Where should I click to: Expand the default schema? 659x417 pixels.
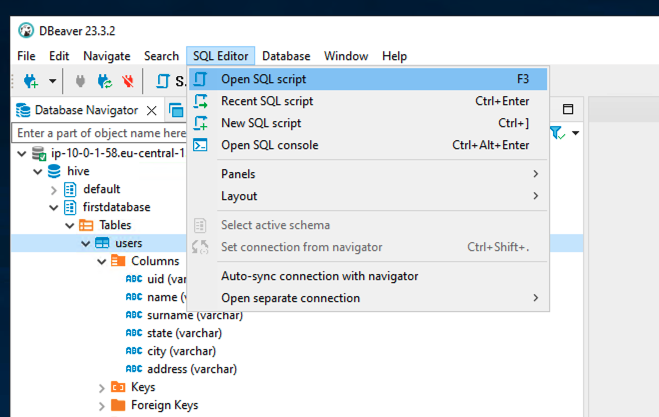click(x=54, y=190)
